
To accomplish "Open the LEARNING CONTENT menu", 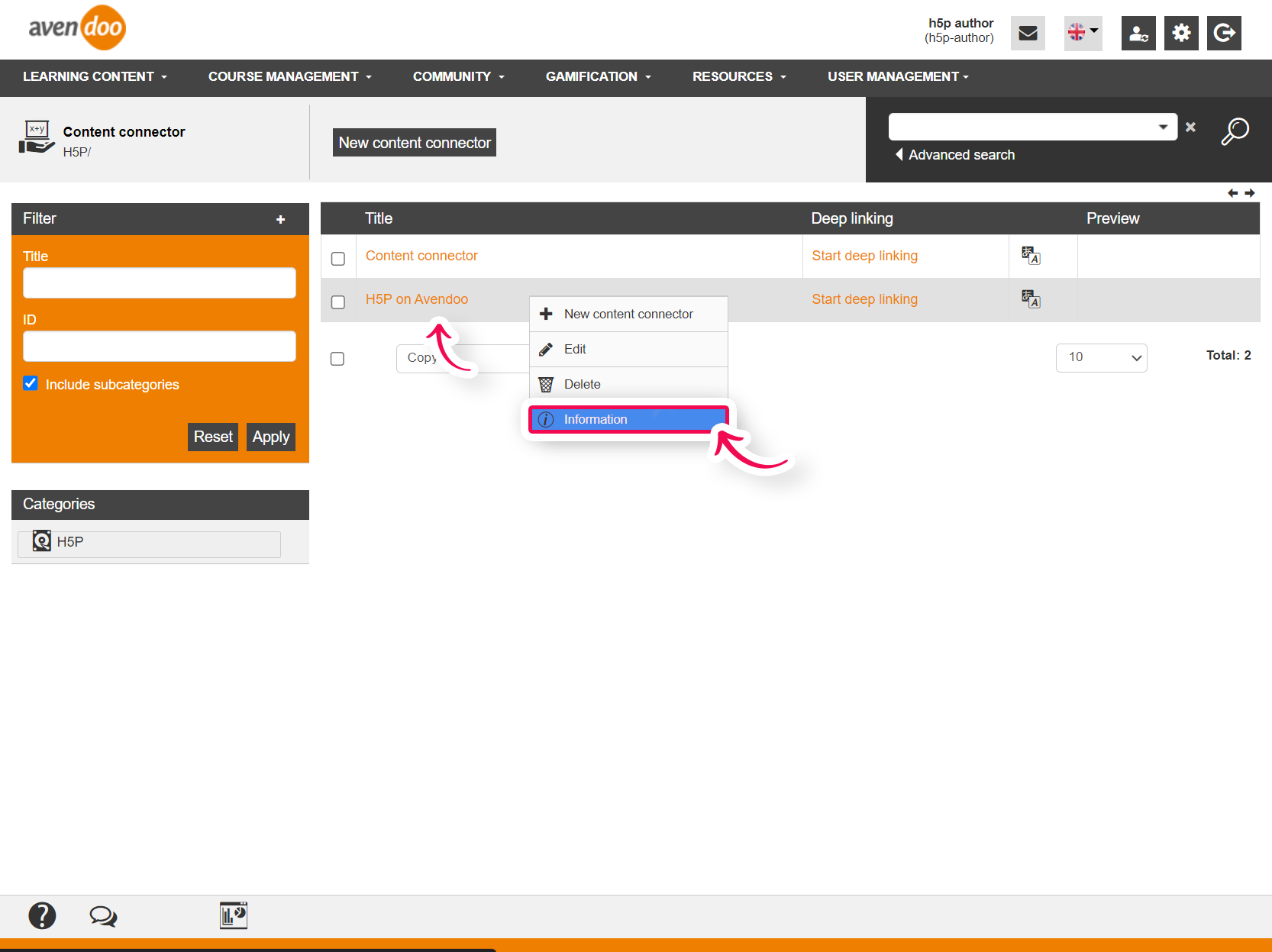I will (x=95, y=76).
